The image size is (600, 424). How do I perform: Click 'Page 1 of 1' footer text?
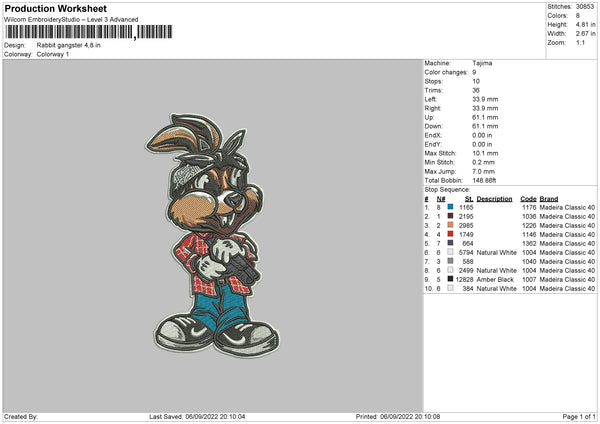579,417
